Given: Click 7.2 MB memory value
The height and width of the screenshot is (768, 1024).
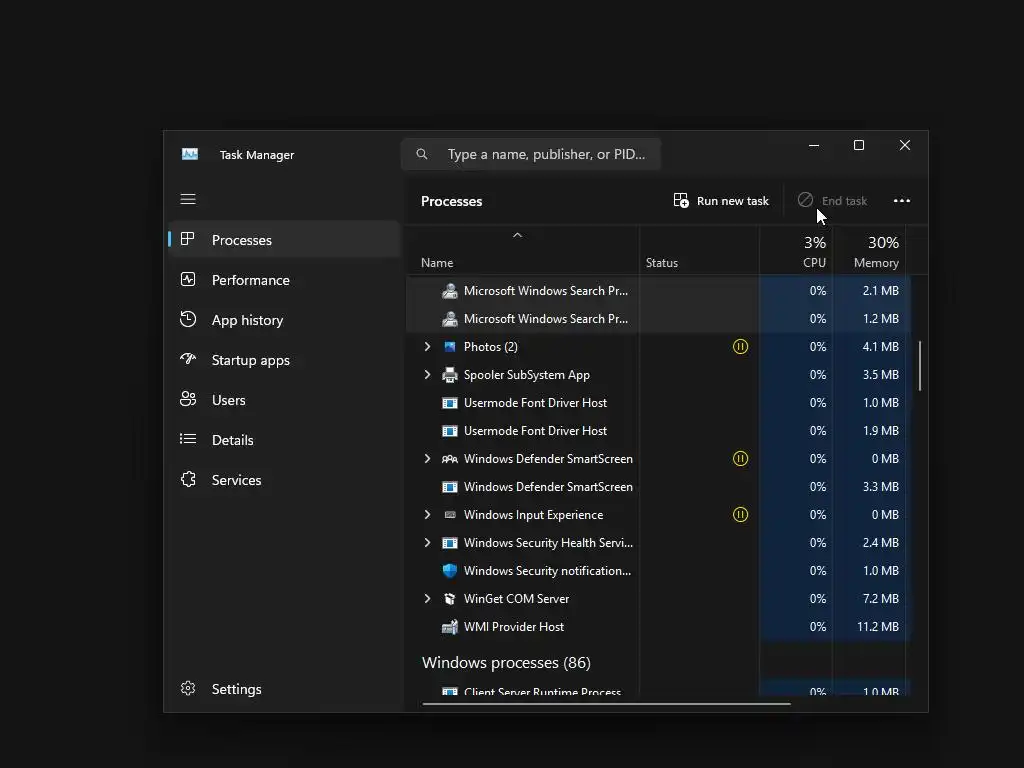Looking at the screenshot, I should coord(880,599).
